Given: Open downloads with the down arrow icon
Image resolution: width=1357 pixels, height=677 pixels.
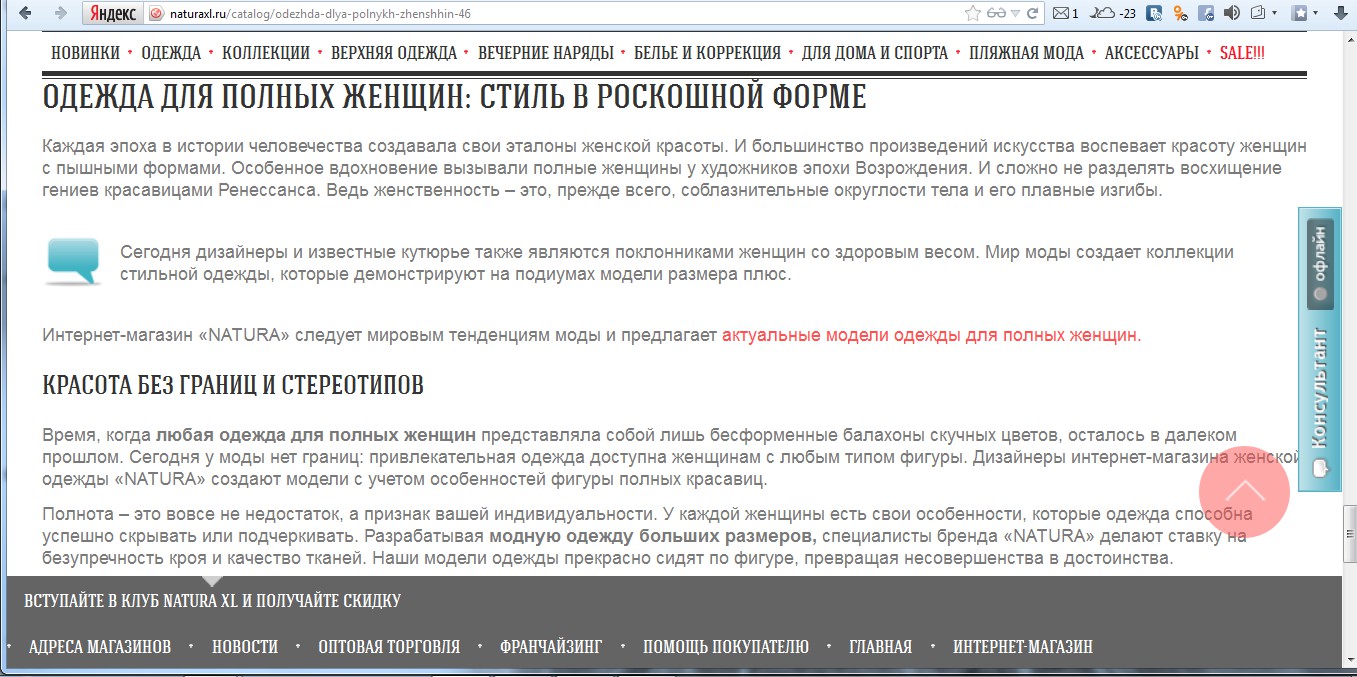Looking at the screenshot, I should (x=1341, y=13).
